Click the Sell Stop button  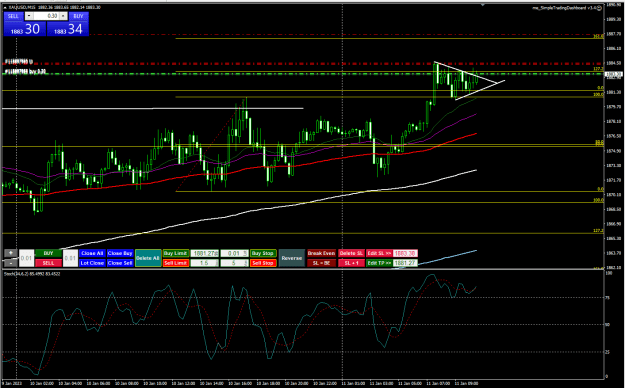(263, 263)
